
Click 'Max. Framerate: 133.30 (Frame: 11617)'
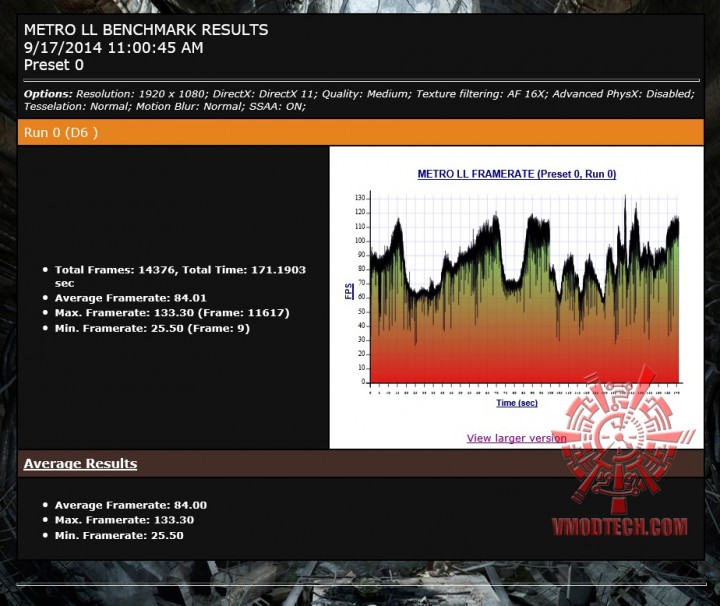(172, 313)
